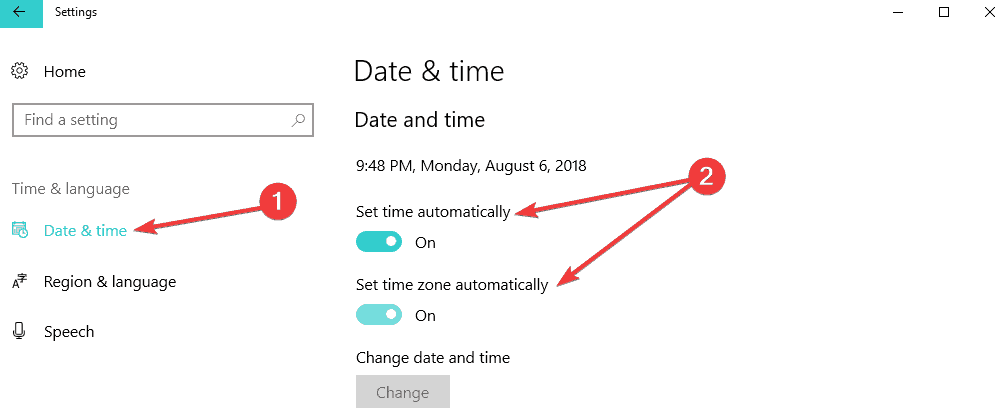Click the calendar clock icon in sidebar
The width and height of the screenshot is (1003, 418).
[20, 231]
